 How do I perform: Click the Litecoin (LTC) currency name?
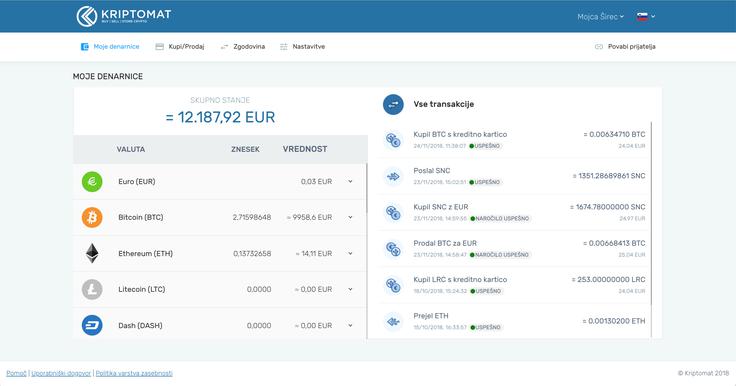pyautogui.click(x=142, y=289)
